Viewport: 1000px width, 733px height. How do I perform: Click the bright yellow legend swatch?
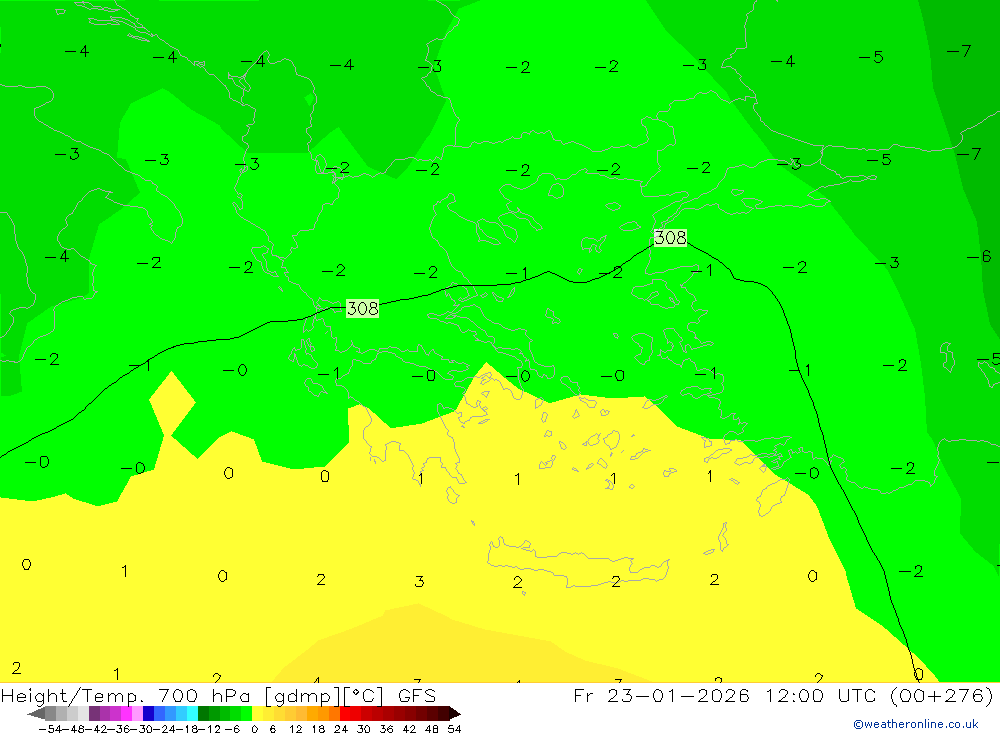point(258,713)
